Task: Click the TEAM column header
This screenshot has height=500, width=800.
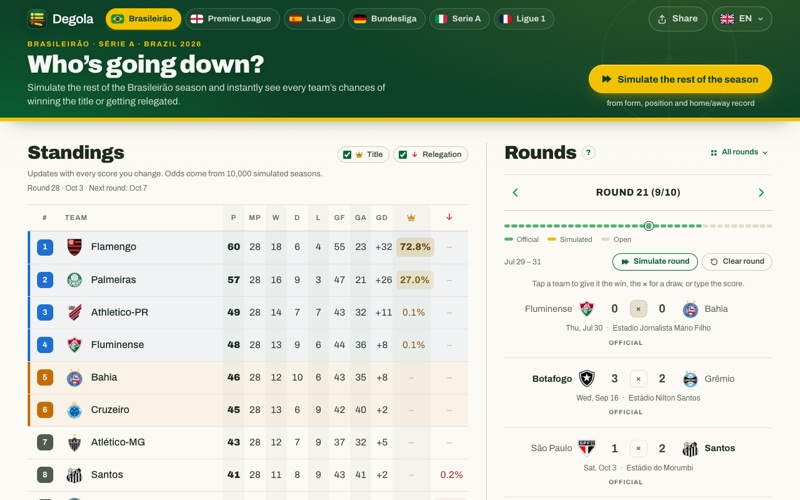Action: coord(76,218)
